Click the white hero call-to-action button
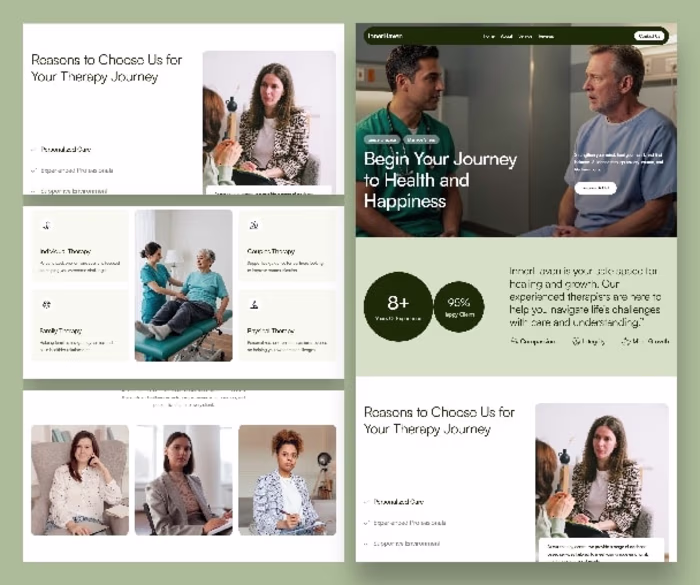Image resolution: width=700 pixels, height=585 pixels. [x=596, y=188]
